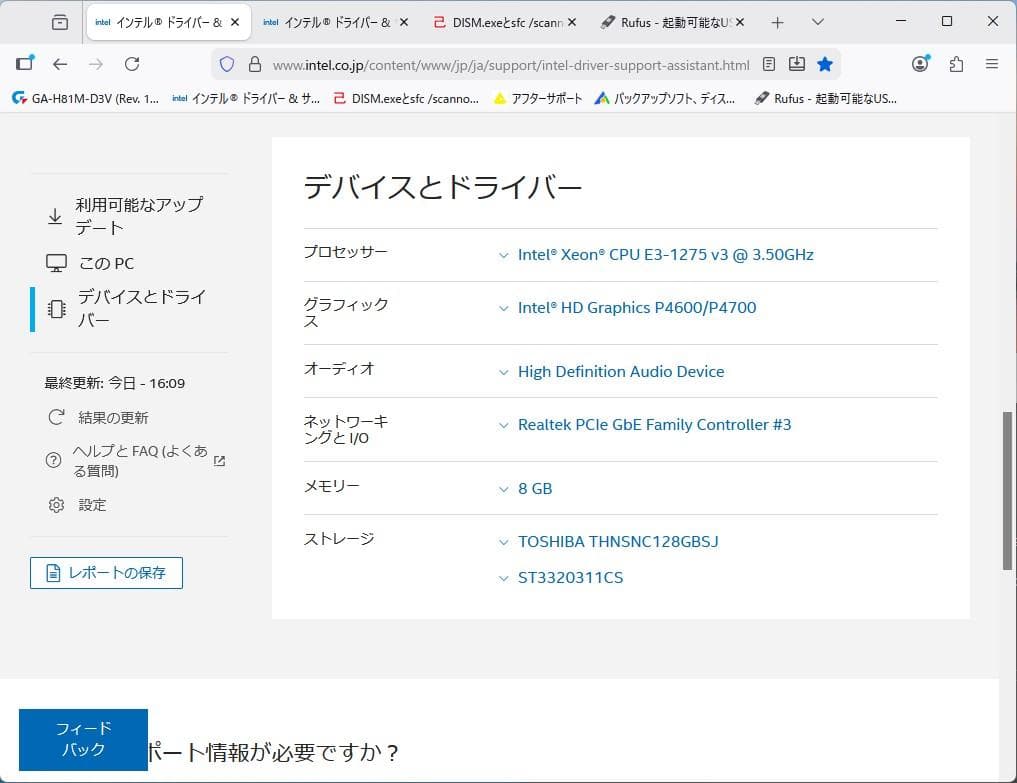Screen dimensions: 1017x783
Task: Open the Firefox hamburger menu
Action: click(992, 64)
